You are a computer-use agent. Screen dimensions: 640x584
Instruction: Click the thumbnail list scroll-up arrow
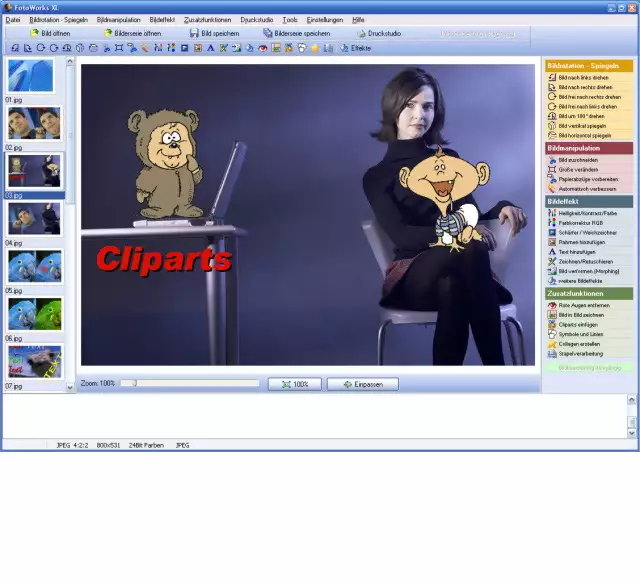pyautogui.click(x=70, y=62)
